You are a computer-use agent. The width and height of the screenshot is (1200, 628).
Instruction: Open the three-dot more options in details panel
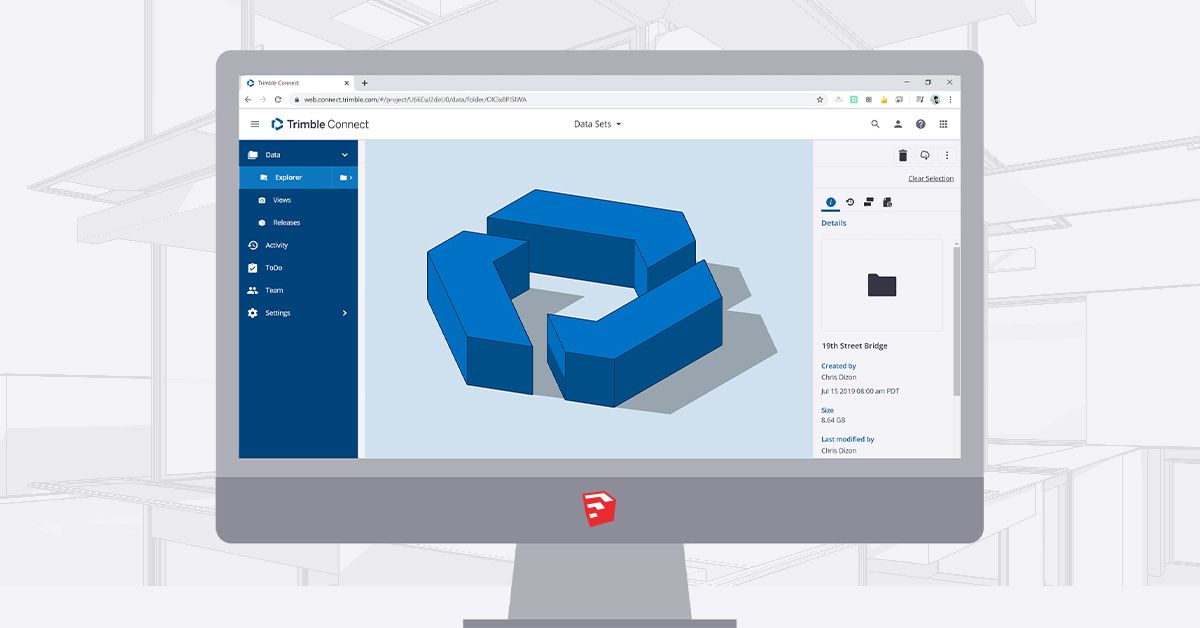[946, 155]
